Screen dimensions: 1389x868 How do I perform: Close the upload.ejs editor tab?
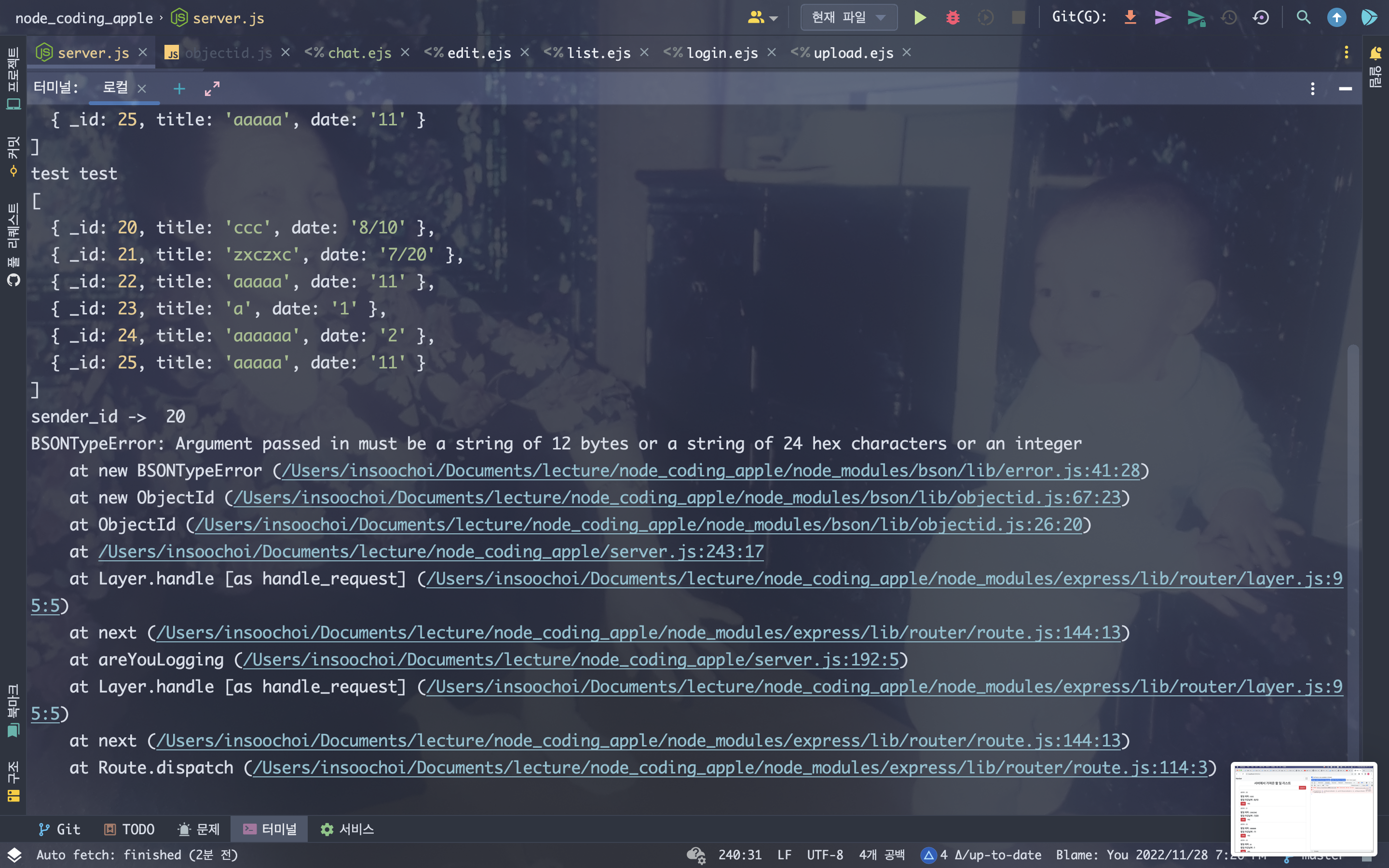coord(907,52)
